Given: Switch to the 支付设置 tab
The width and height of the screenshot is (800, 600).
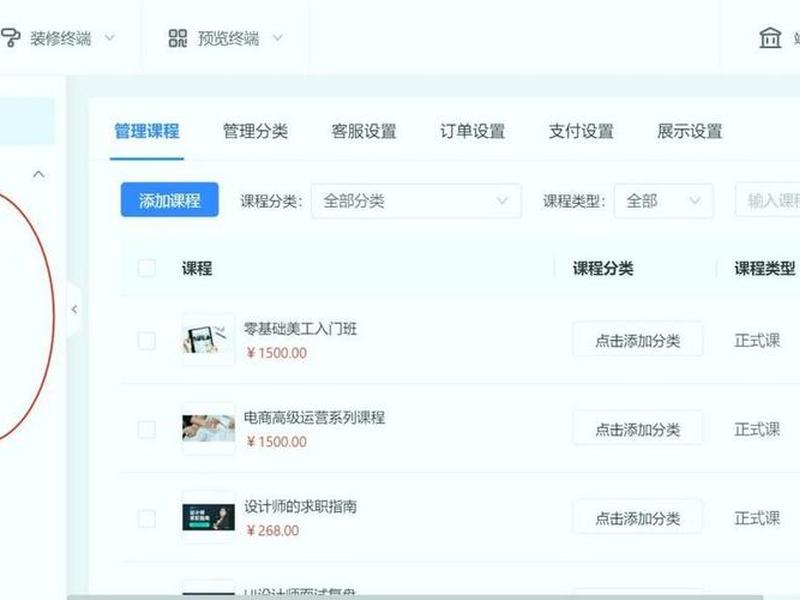Looking at the screenshot, I should click(581, 132).
